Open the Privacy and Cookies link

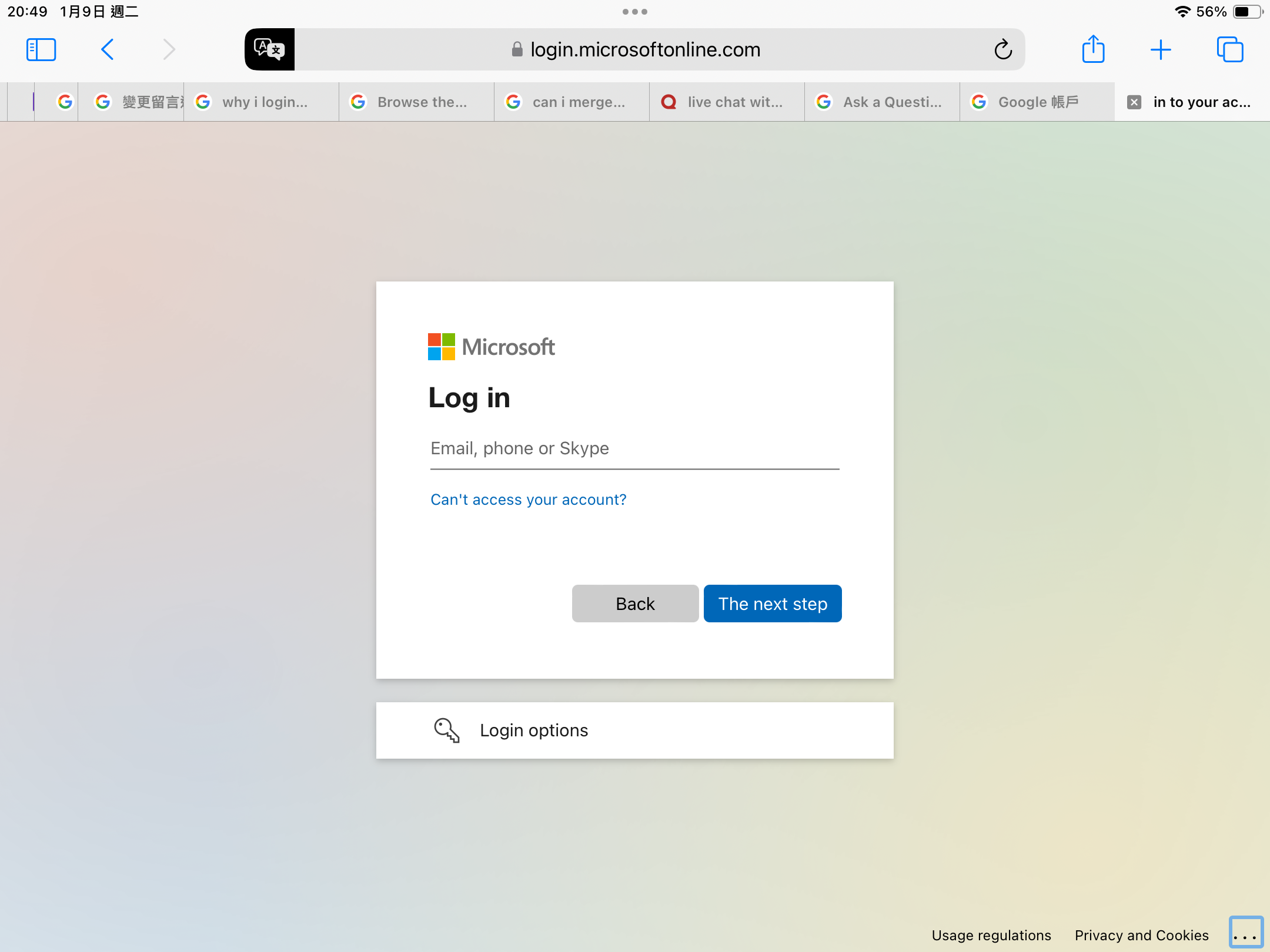click(1141, 935)
